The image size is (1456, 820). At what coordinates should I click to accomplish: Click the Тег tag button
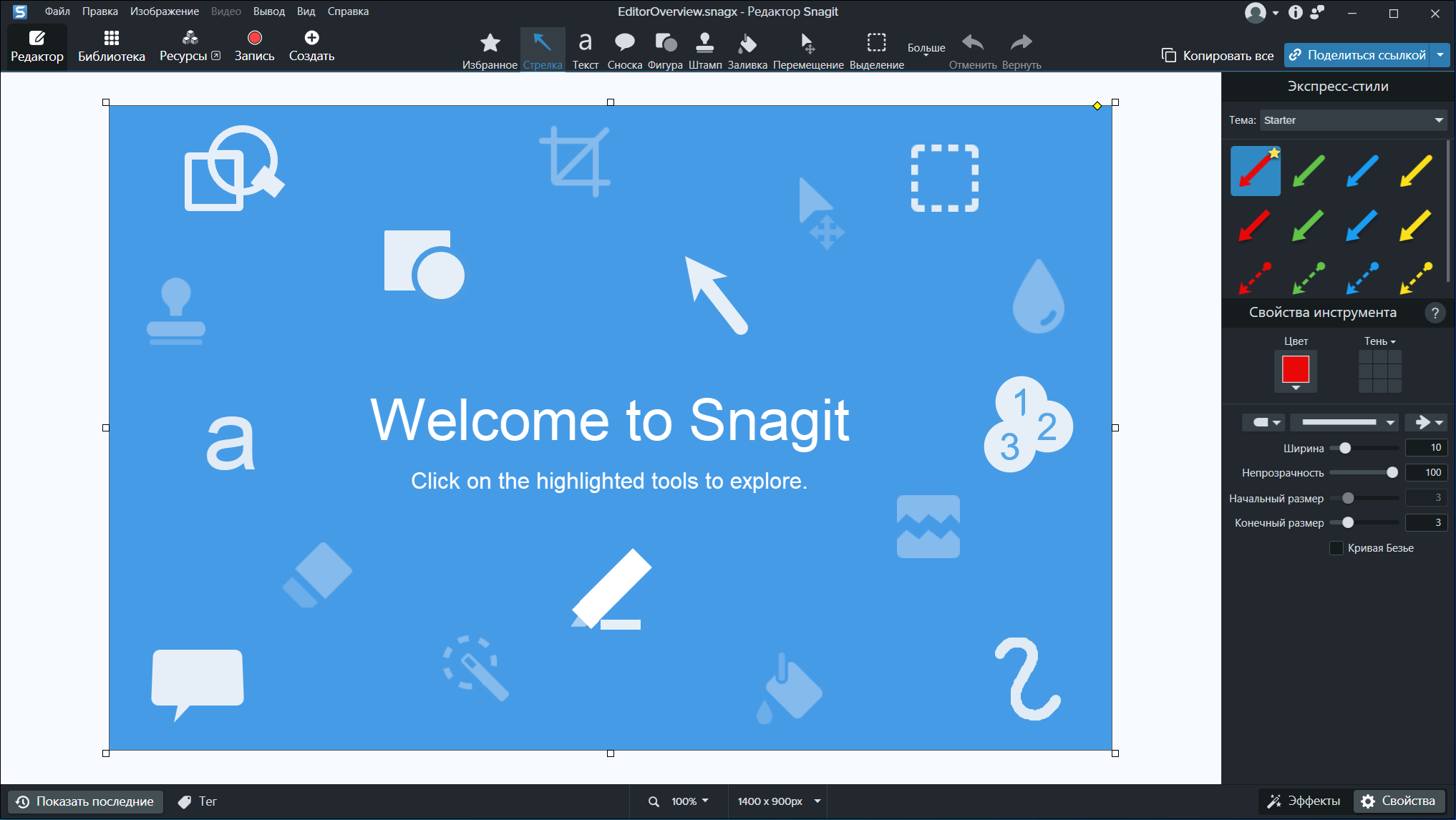click(x=198, y=801)
